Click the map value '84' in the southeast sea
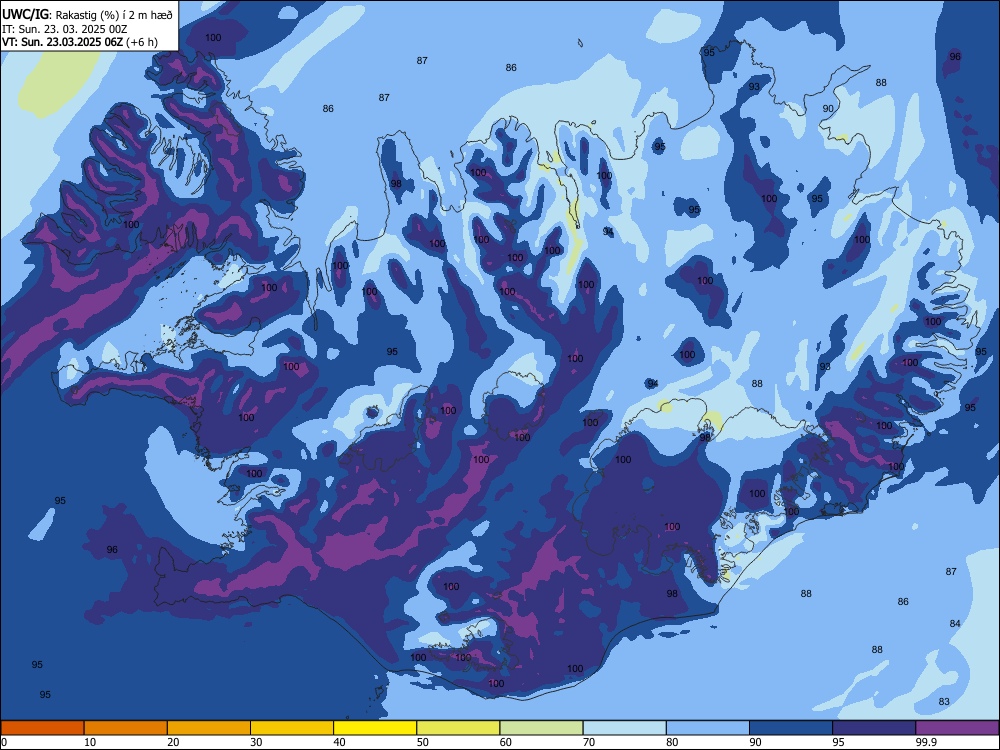Viewport: 1000px width, 750px height. 955,624
